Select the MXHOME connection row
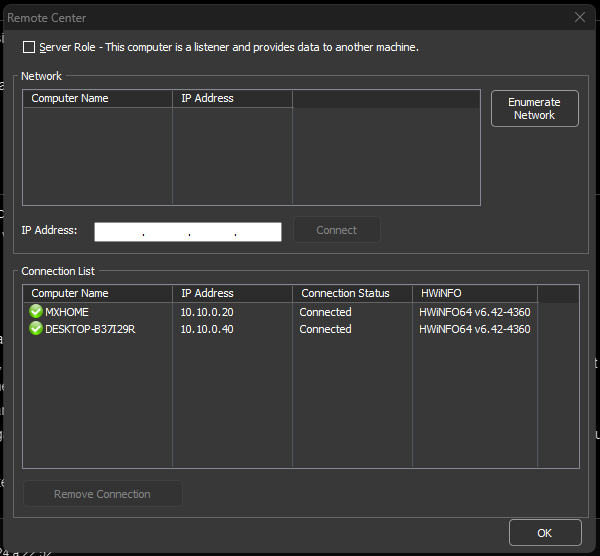This screenshot has width=600, height=556. pos(67,312)
